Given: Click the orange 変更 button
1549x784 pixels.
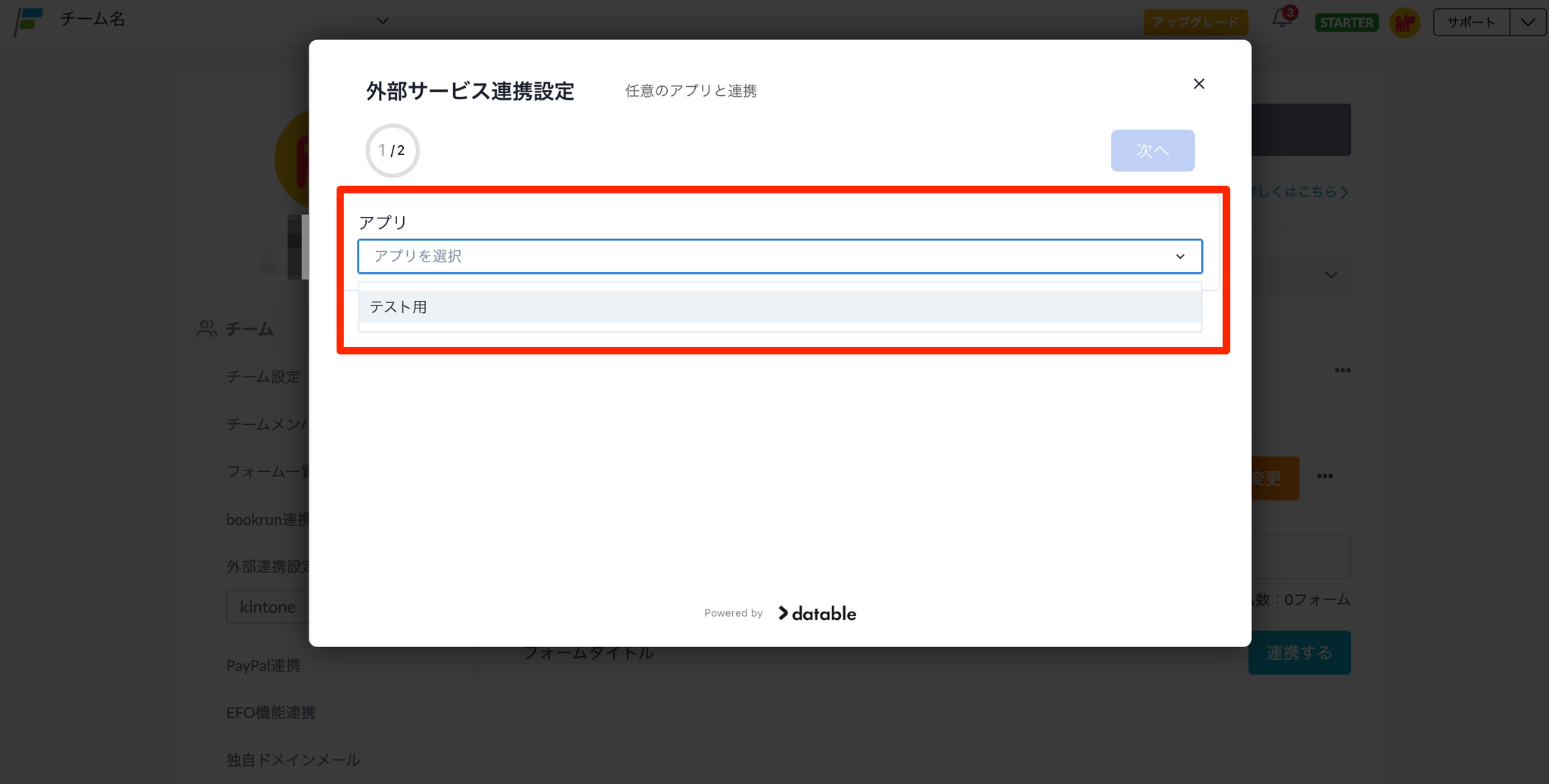Looking at the screenshot, I should pyautogui.click(x=1275, y=478).
